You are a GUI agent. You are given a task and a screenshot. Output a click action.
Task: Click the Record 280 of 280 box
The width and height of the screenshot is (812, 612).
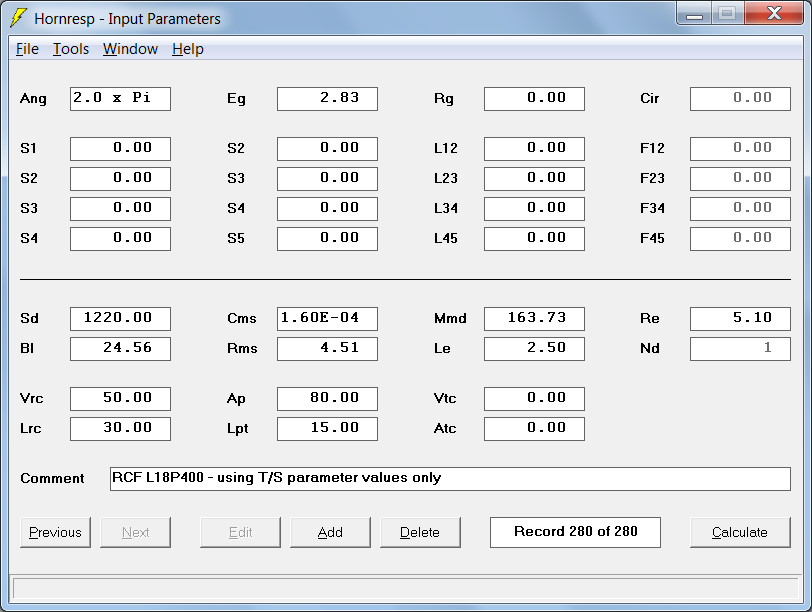point(575,532)
